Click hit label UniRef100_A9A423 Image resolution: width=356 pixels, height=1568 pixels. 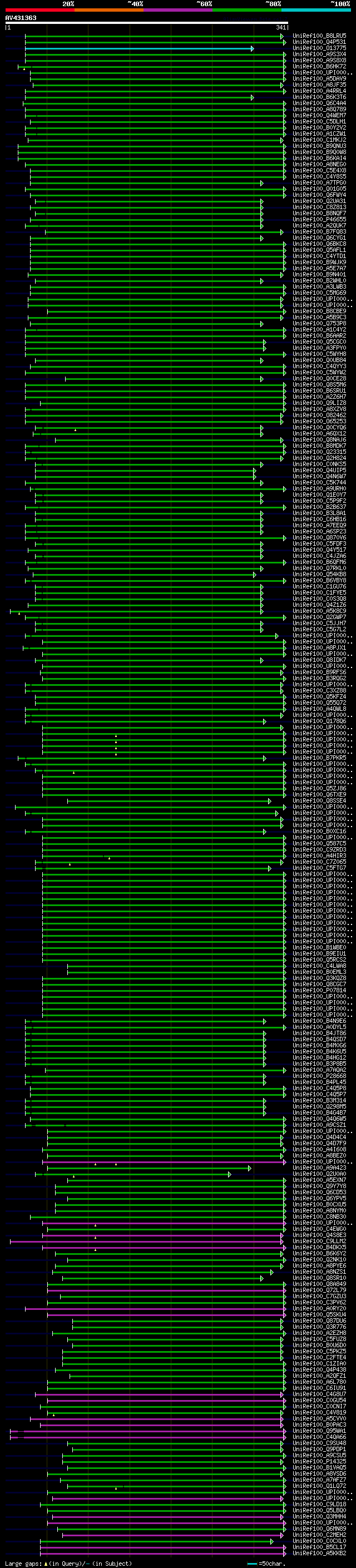(x=319, y=1168)
